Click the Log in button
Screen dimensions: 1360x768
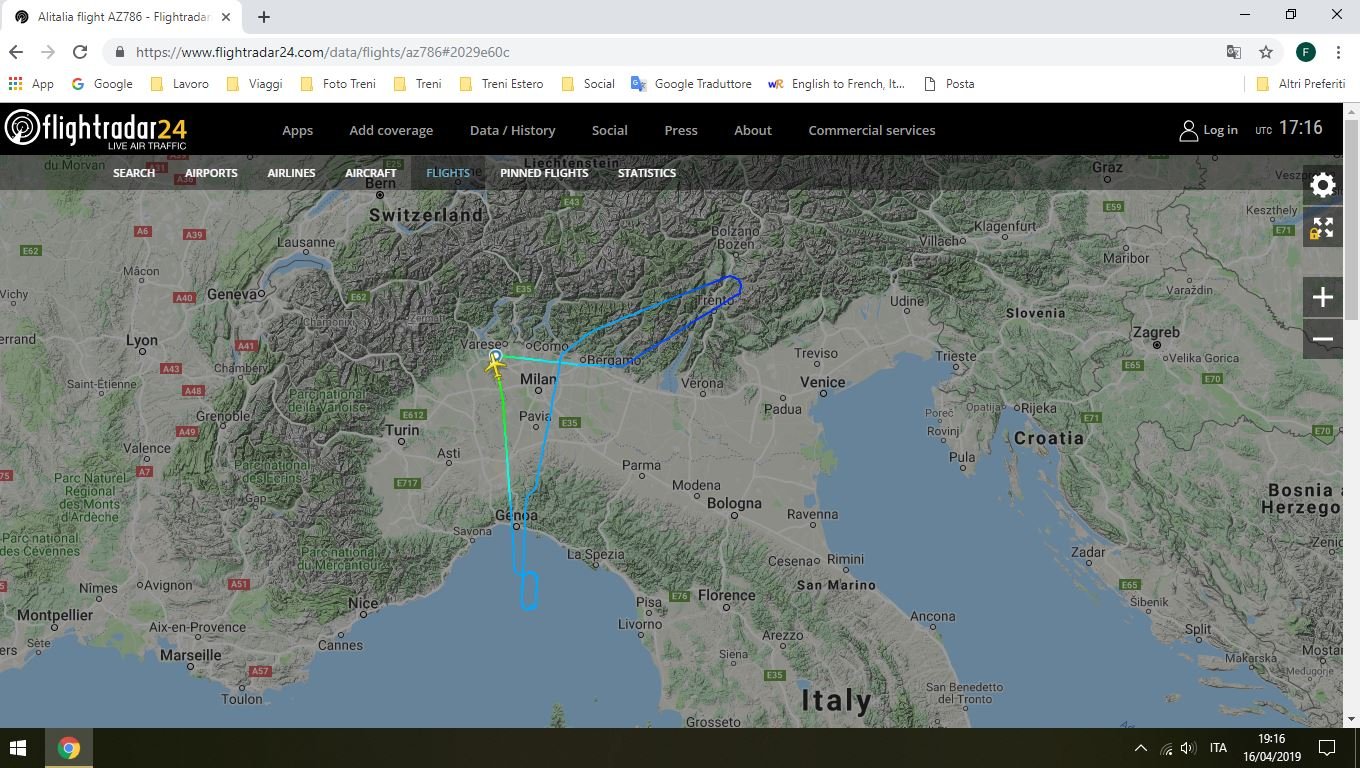coord(1209,130)
